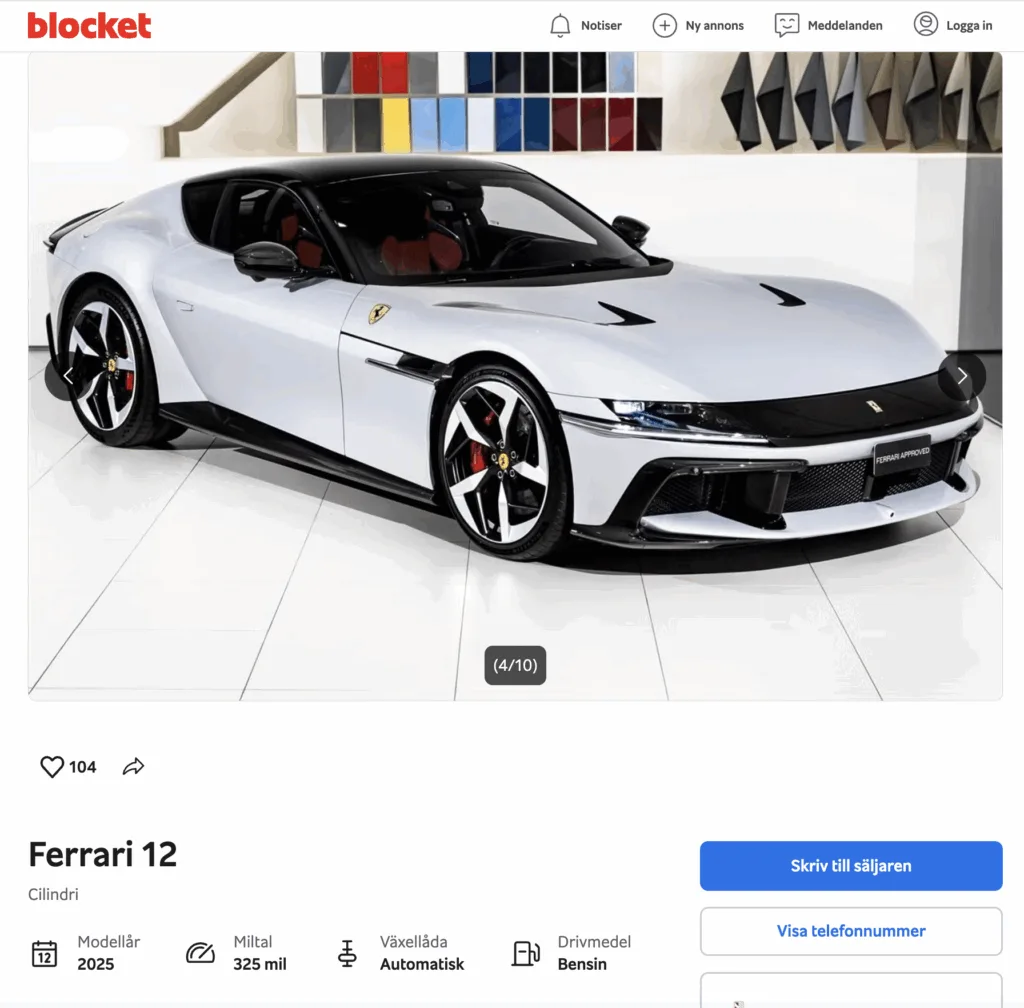The image size is (1024, 1008).
Task: Go to the previous car photo
Action: pyautogui.click(x=68, y=376)
